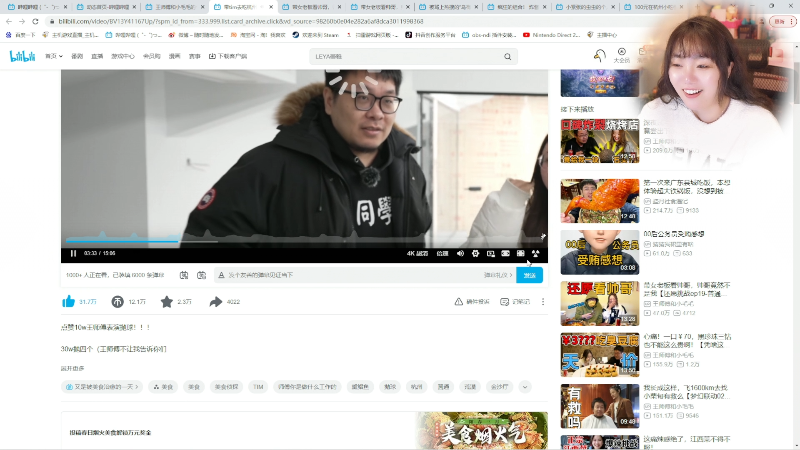The width and height of the screenshot is (800, 450).
Task: Expand more tags with chevron button
Action: click(x=525, y=387)
